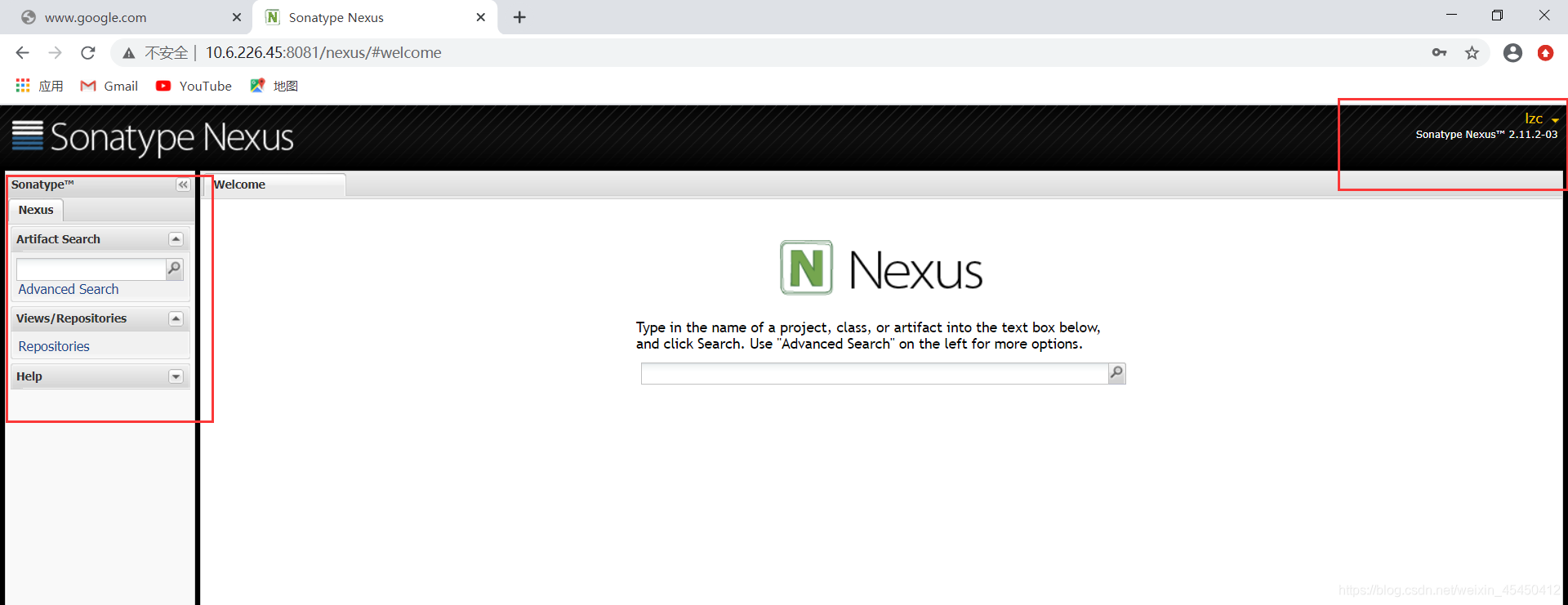Go forward in browser history

point(55,53)
